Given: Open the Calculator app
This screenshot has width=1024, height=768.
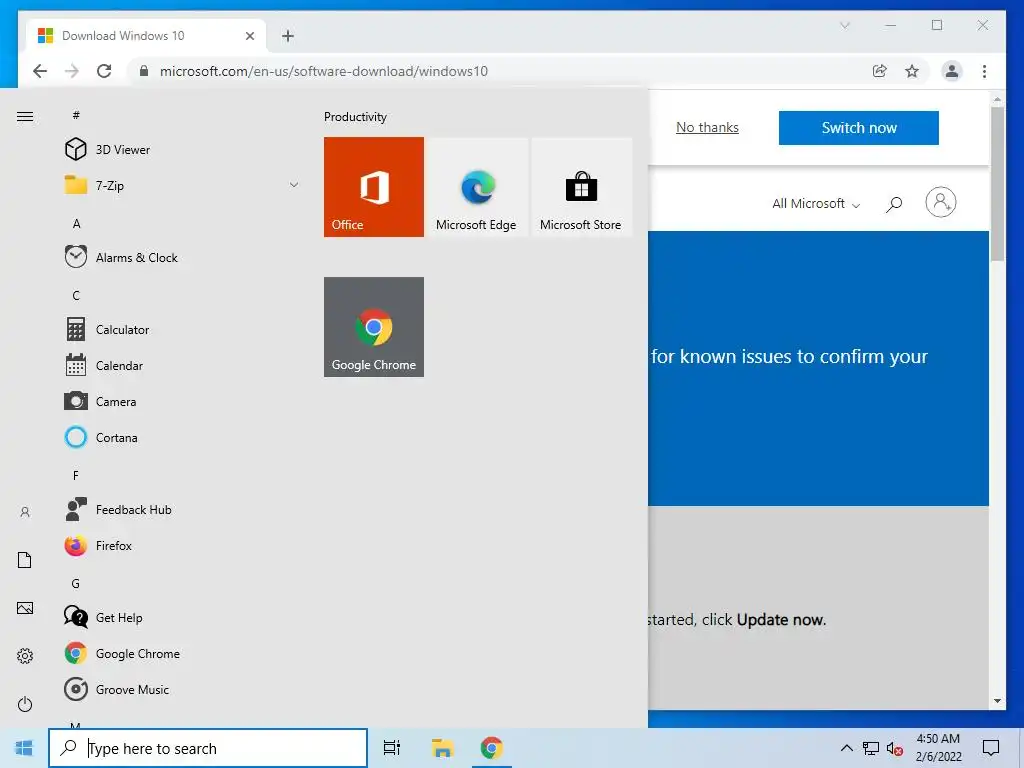Looking at the screenshot, I should 183,329.
